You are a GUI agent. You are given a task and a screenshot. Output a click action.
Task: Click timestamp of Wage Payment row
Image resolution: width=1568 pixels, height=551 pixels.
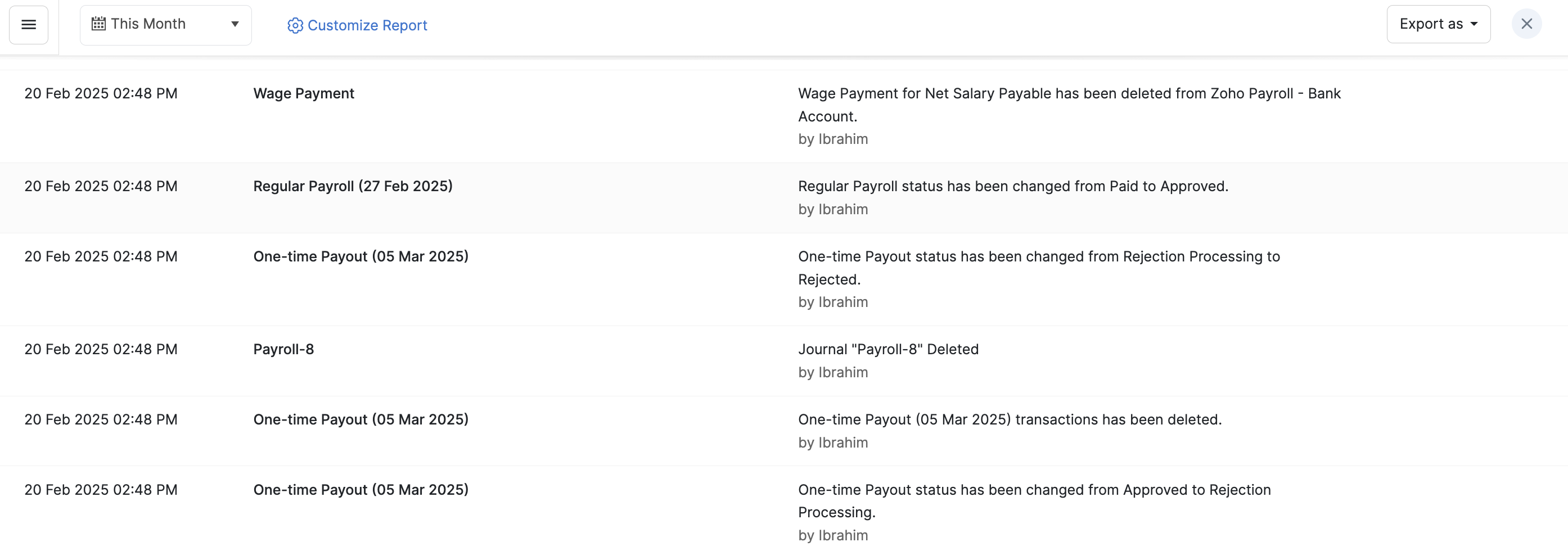click(101, 93)
